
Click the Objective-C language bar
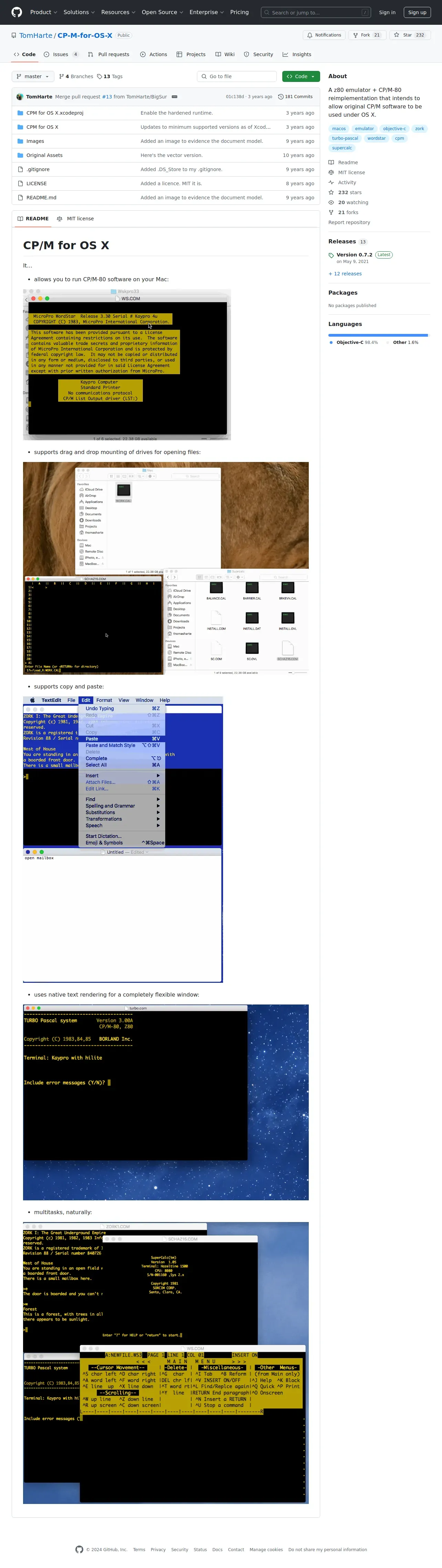tap(378, 335)
